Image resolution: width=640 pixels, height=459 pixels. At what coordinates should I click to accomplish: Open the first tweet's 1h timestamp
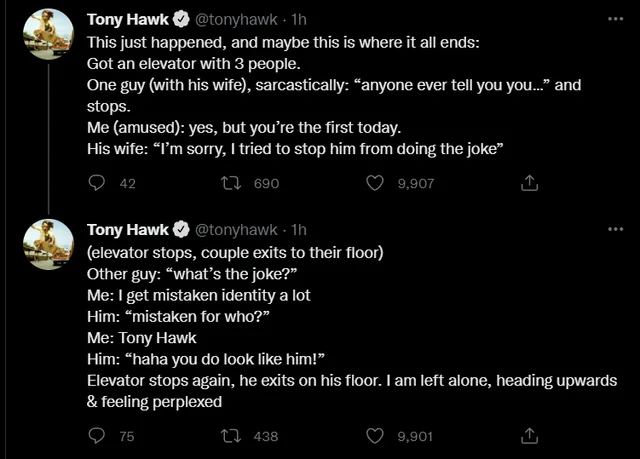pyautogui.click(x=299, y=19)
